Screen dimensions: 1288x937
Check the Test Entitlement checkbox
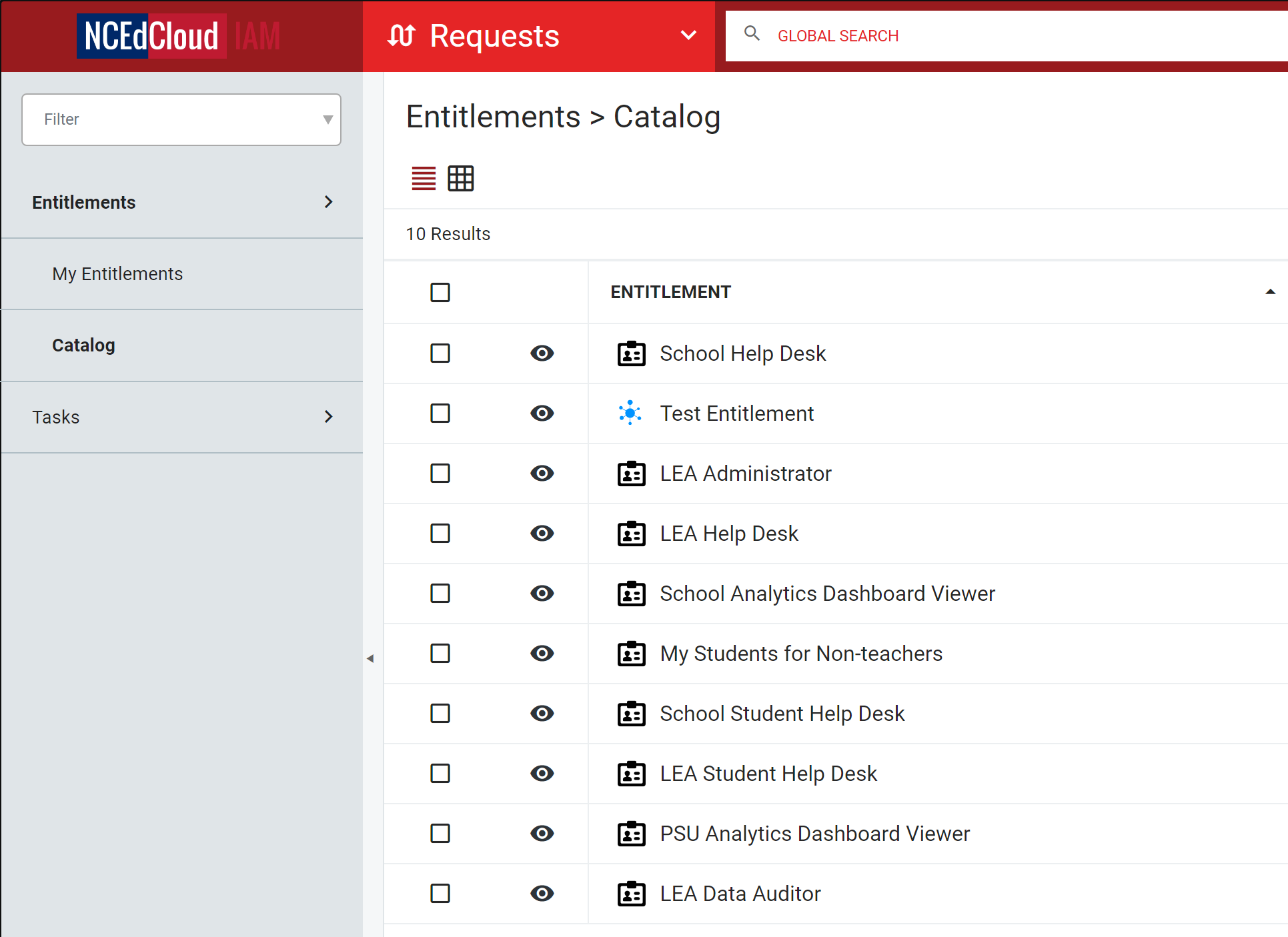pos(440,413)
